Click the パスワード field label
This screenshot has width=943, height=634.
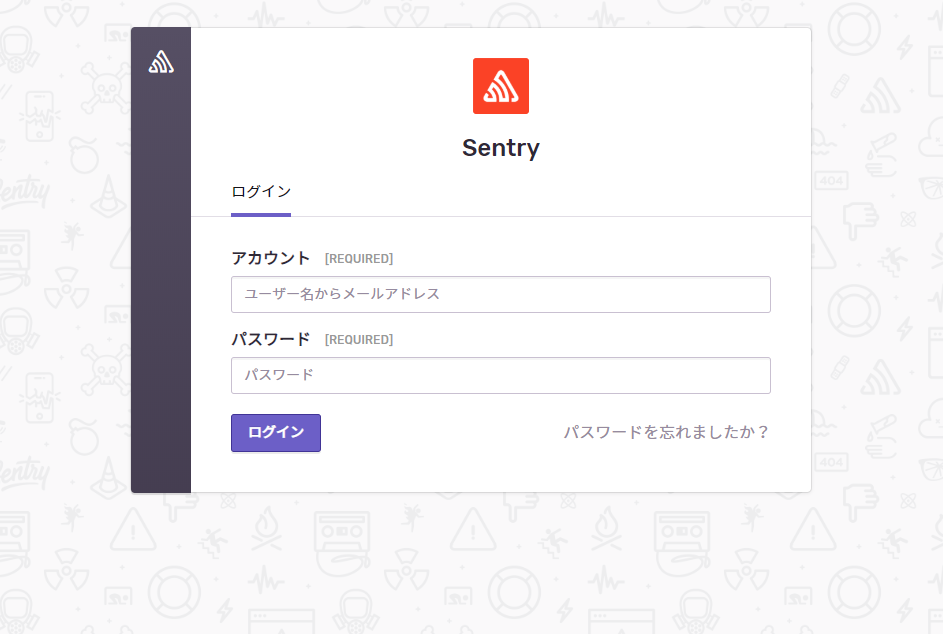click(x=270, y=339)
